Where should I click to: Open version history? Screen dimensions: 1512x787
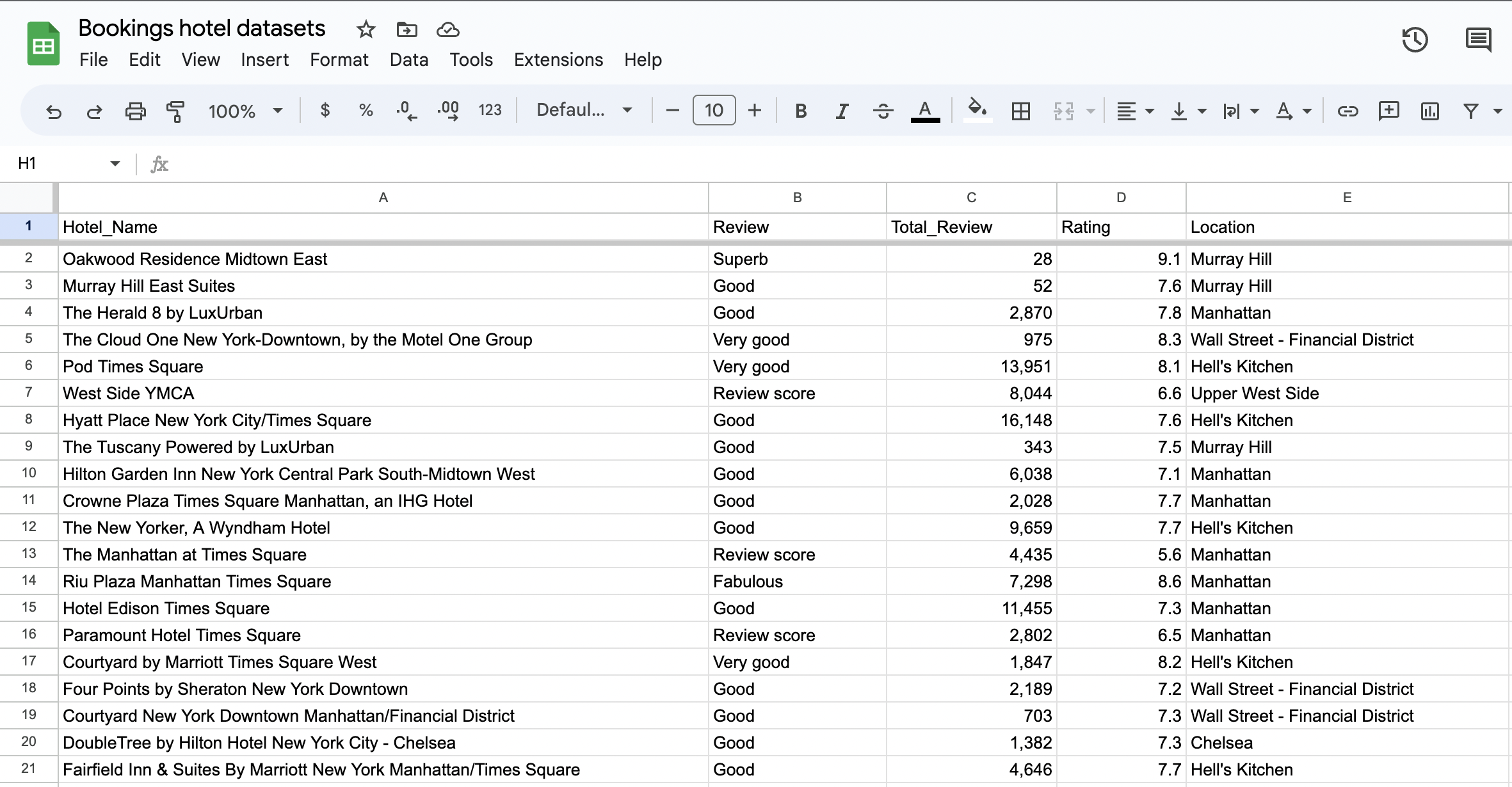[1415, 40]
